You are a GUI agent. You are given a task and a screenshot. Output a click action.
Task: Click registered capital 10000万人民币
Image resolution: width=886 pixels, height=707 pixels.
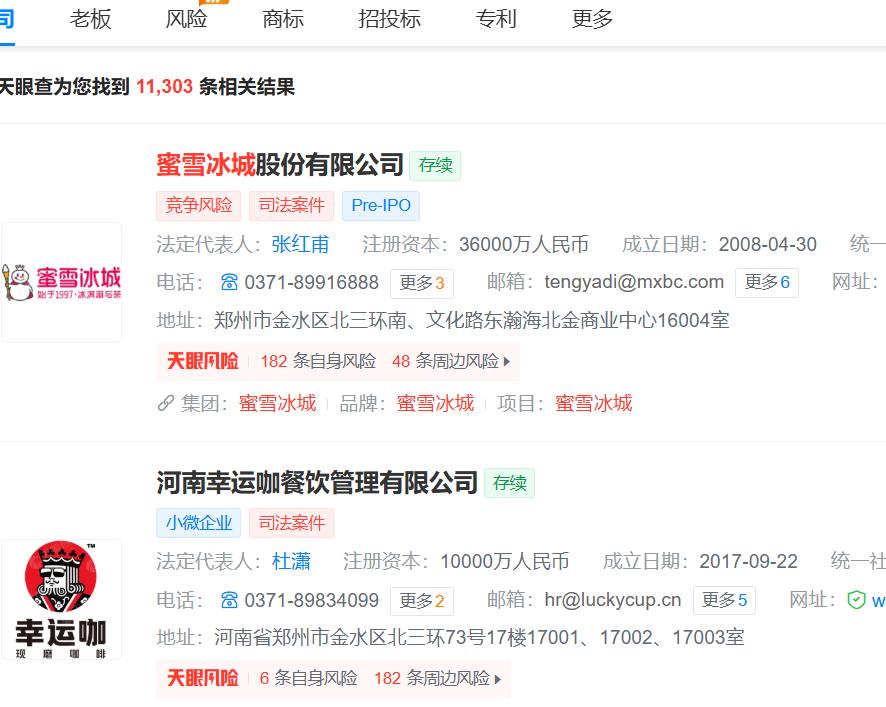505,562
